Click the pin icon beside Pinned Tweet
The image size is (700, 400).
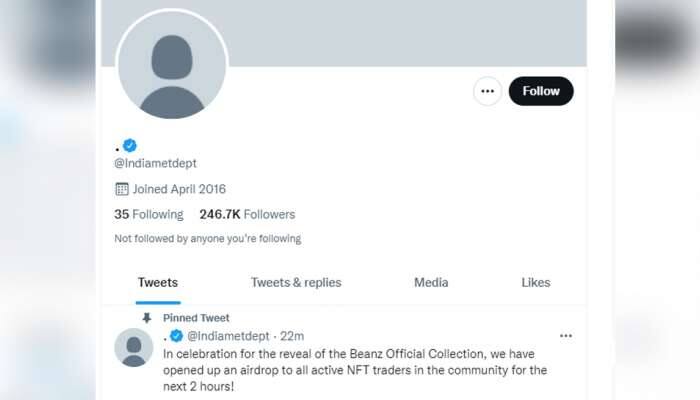[146, 318]
